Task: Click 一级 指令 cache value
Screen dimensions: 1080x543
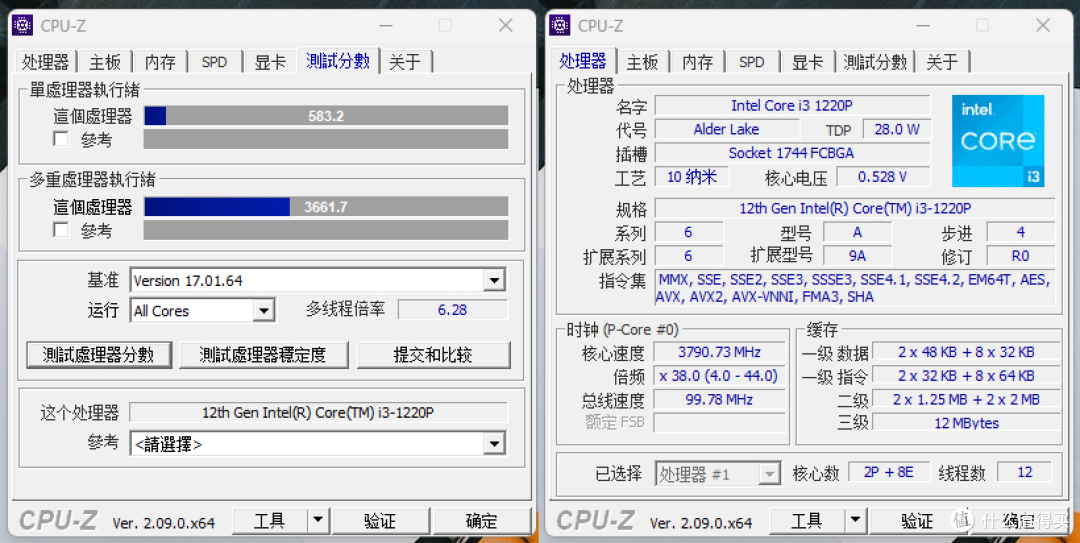Action: point(966,376)
